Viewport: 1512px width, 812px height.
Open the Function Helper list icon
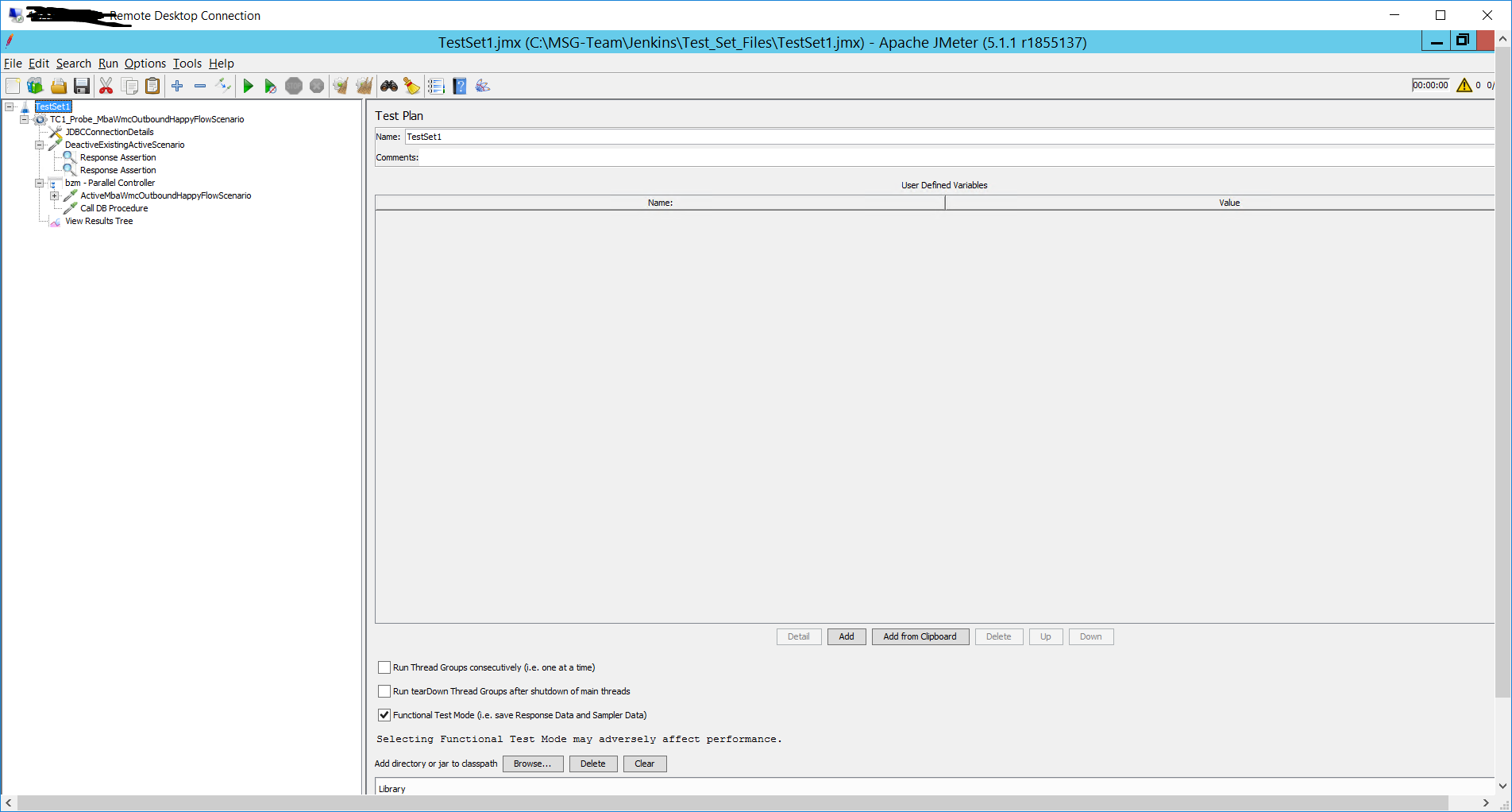pos(436,86)
